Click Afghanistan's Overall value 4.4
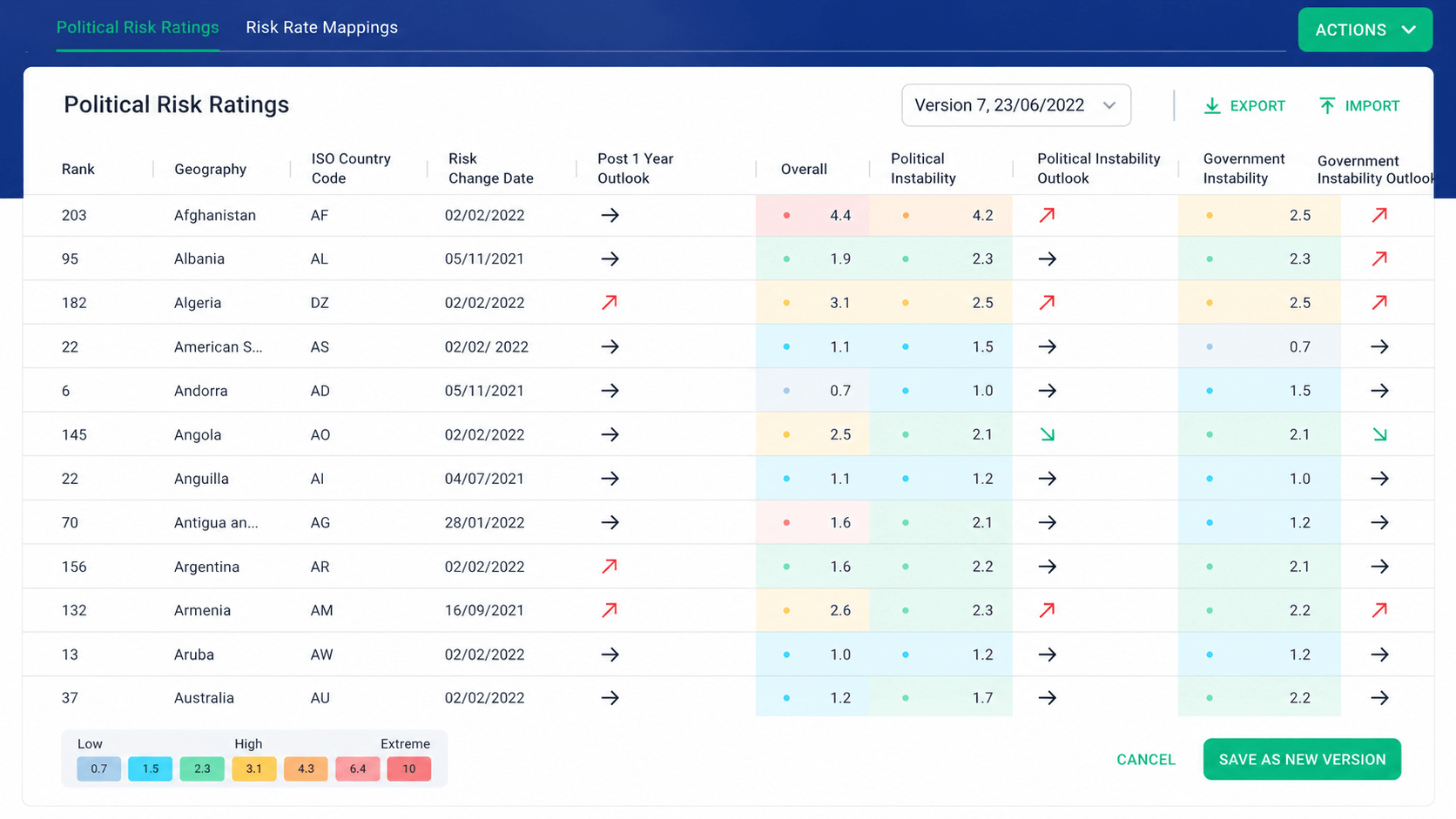 (840, 215)
